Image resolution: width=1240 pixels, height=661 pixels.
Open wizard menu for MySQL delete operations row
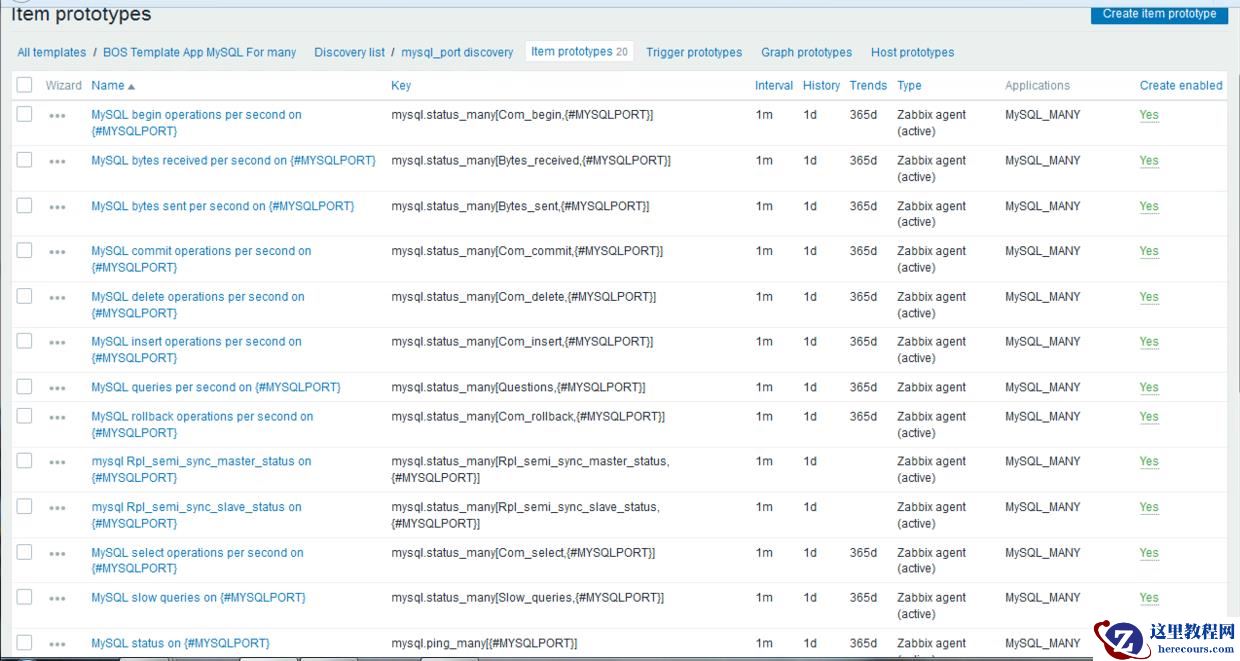57,298
